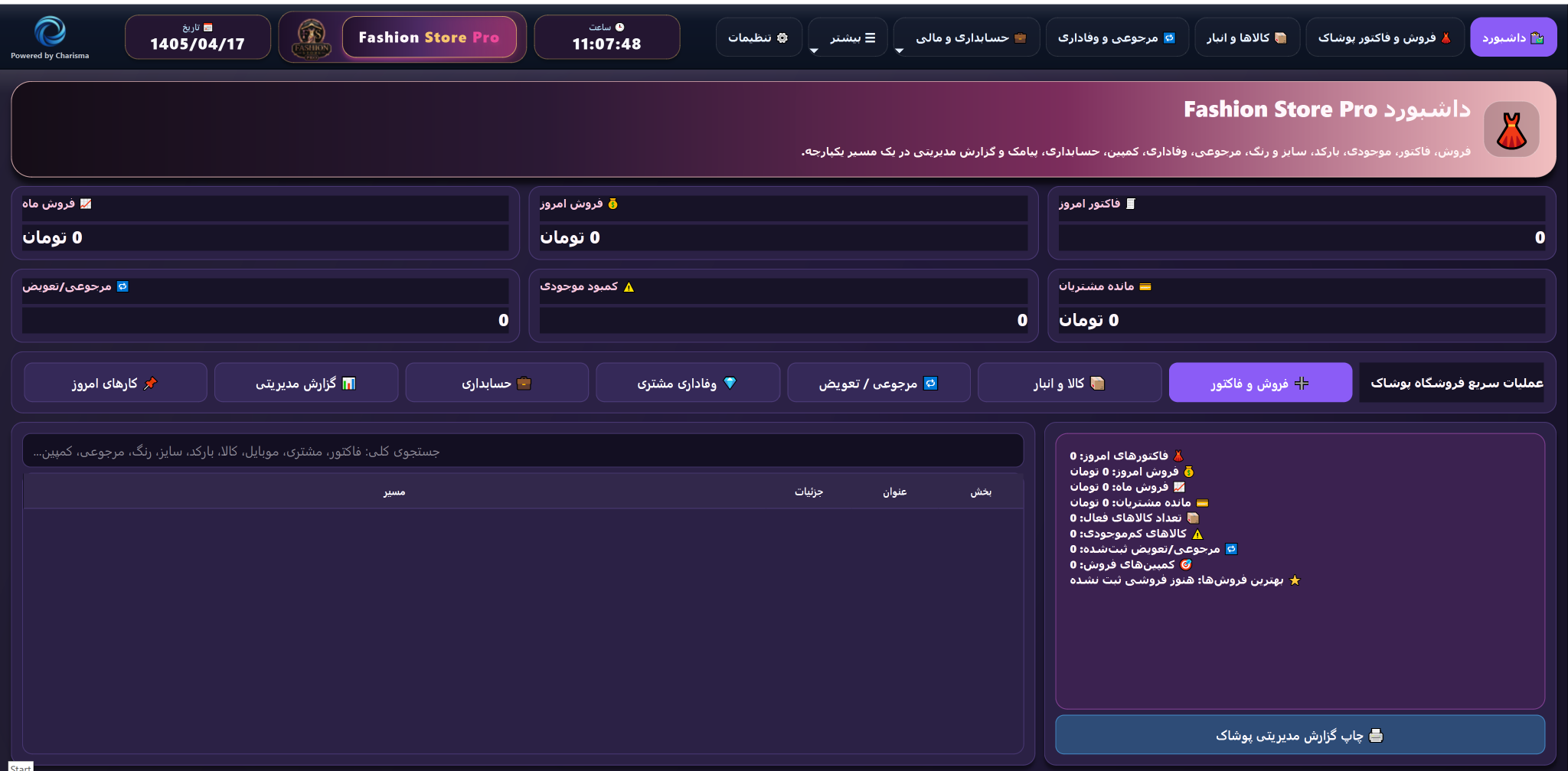The width and height of the screenshot is (1568, 771).
Task: Click چاپ گزارش مدیریتی پوشاک button
Action: [1300, 736]
